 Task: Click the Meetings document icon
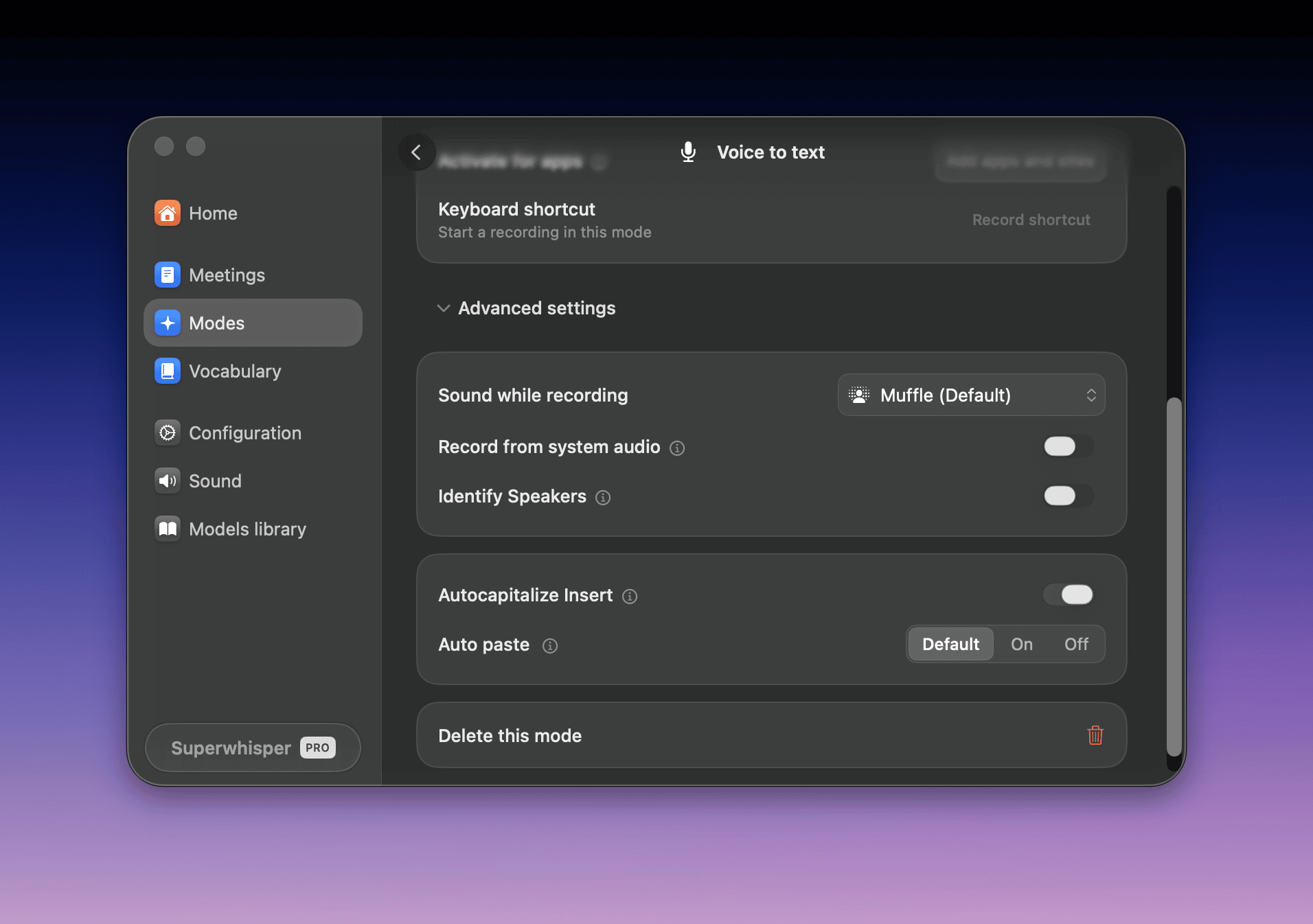[x=168, y=275]
